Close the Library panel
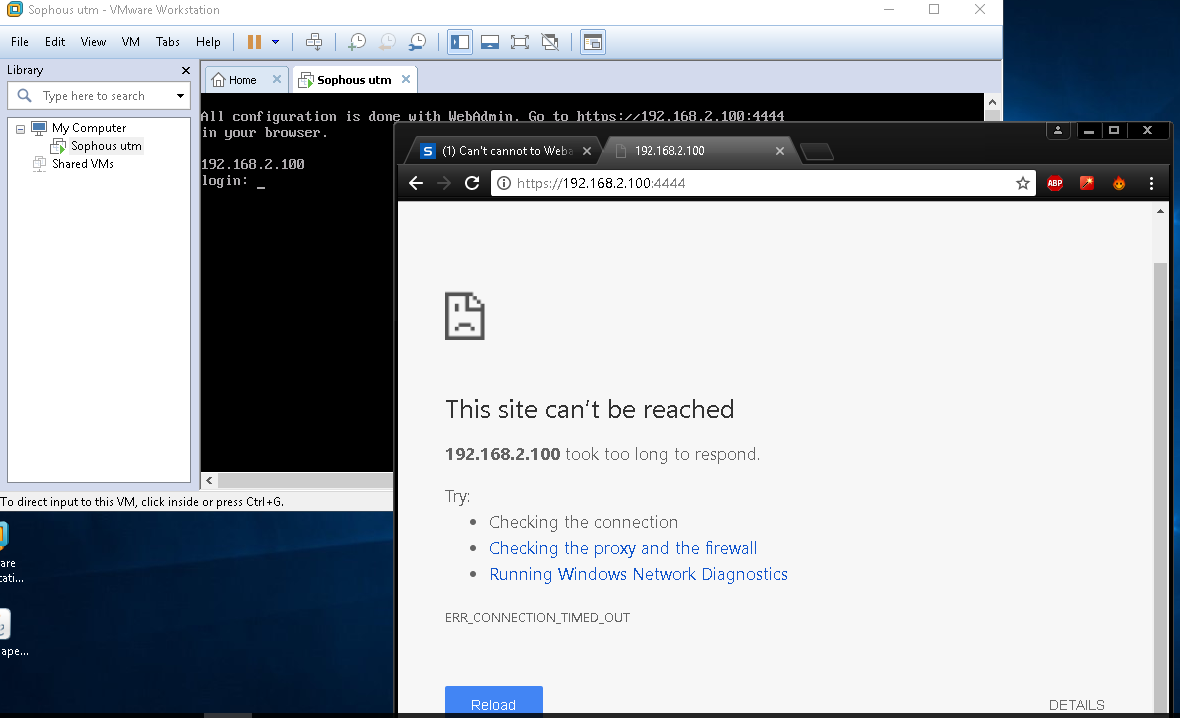Viewport: 1180px width, 718px height. point(186,70)
